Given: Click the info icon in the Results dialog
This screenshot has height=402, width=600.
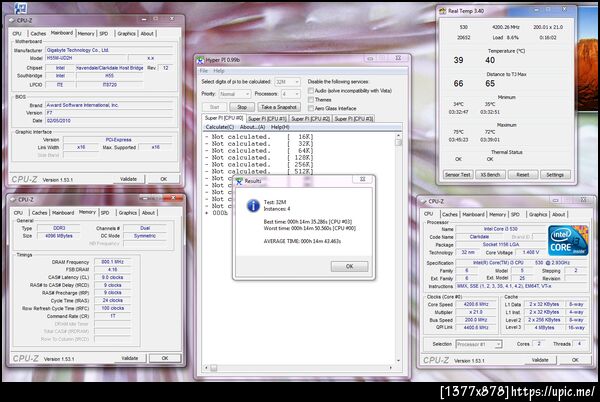Looking at the screenshot, I should click(x=253, y=205).
